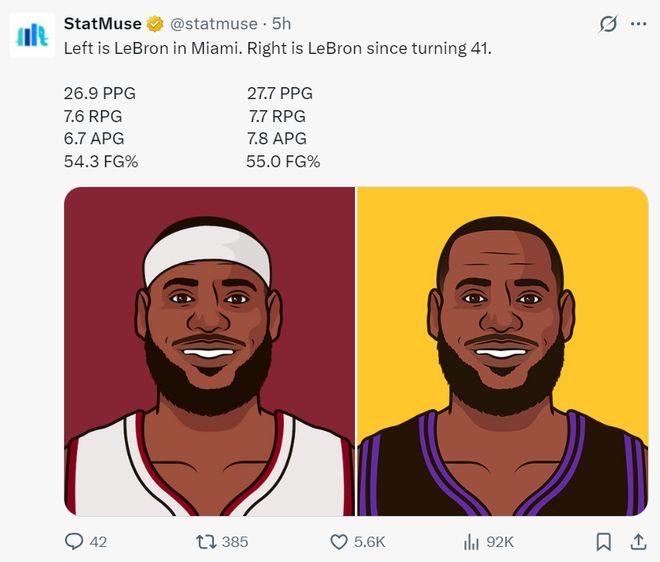Like the post with the heart icon

339,541
